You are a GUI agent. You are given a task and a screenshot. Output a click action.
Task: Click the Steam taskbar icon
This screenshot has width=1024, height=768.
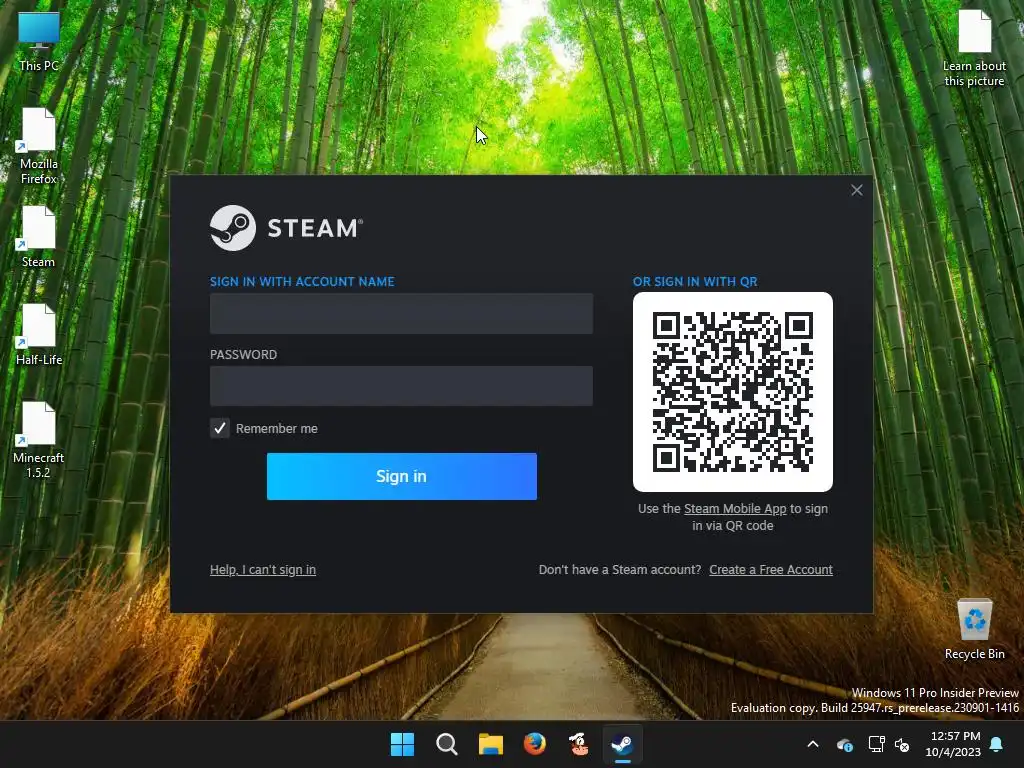pyautogui.click(x=622, y=744)
